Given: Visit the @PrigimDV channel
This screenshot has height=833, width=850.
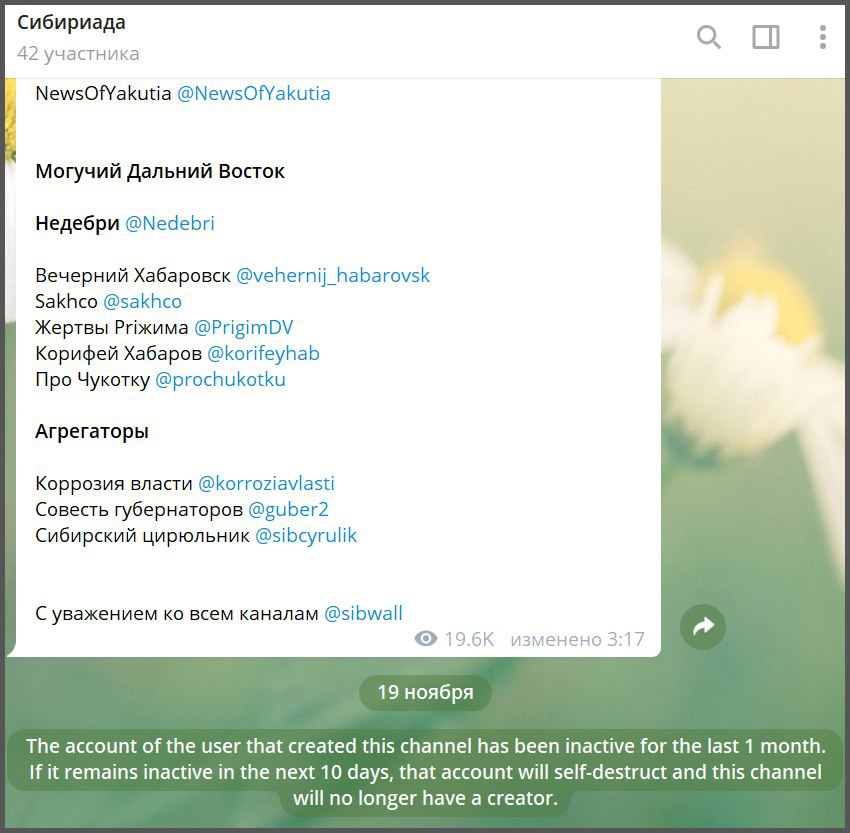Looking at the screenshot, I should 243,327.
